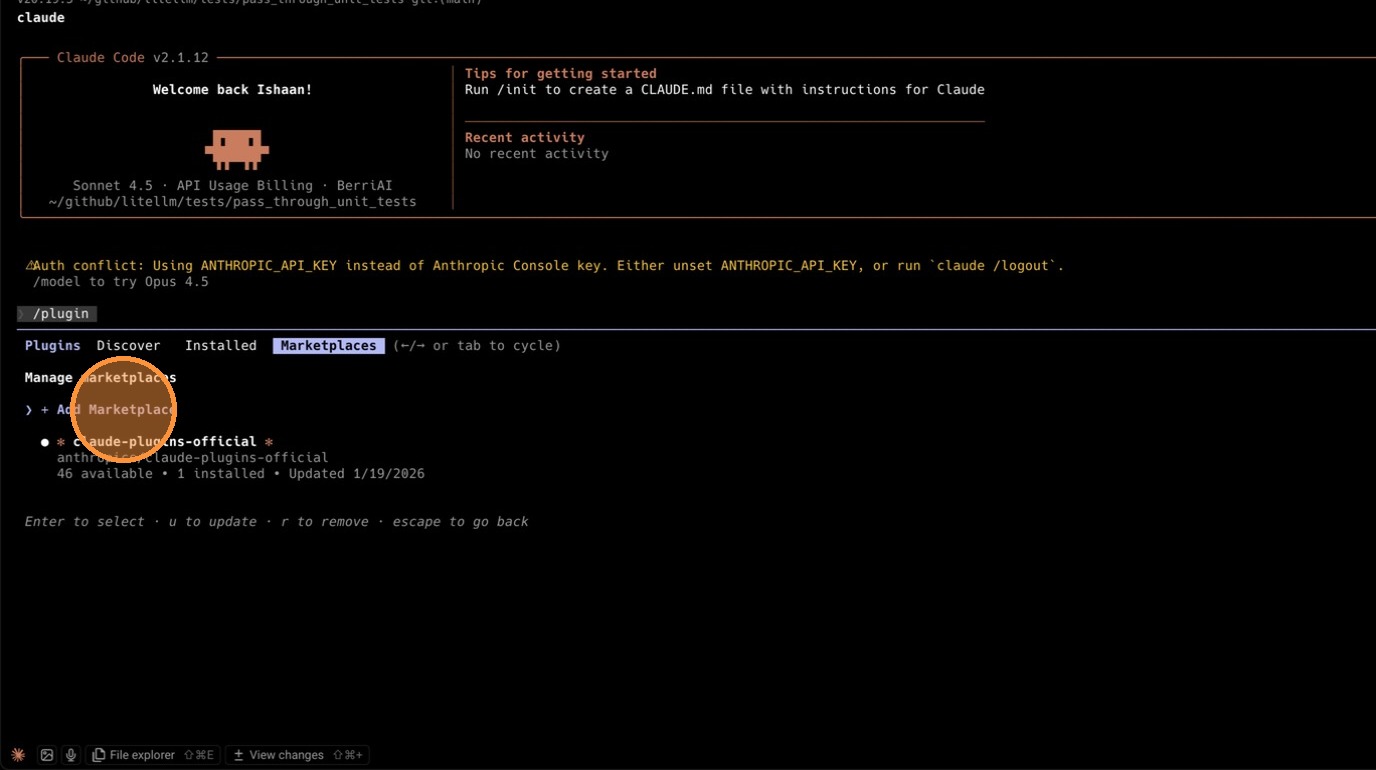Click the orange Claude spark icon
Viewport: 1376px width, 770px height.
pyautogui.click(x=18, y=755)
